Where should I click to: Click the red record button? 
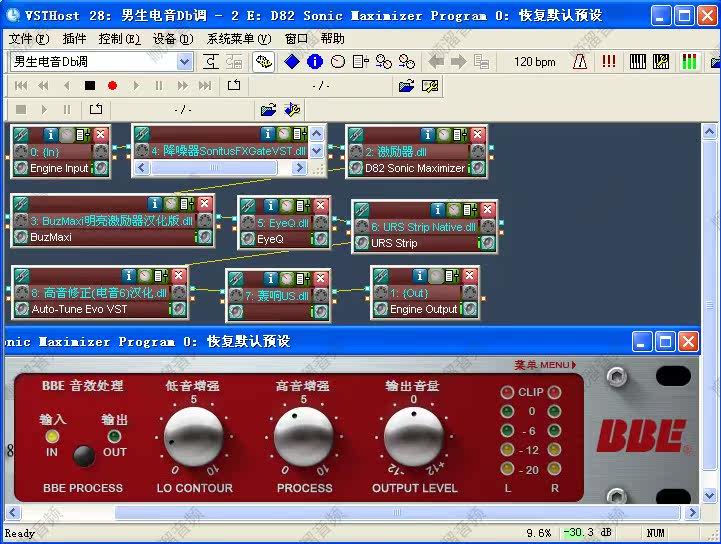(112, 86)
